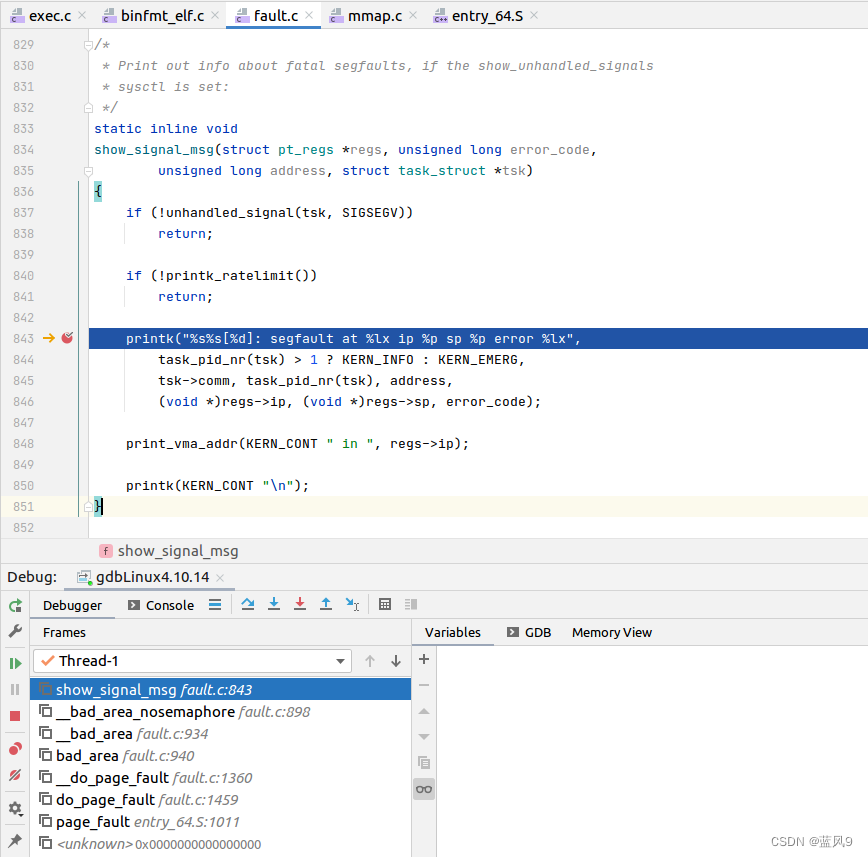Open the Thread-1 dropdown
868x857 pixels.
tap(193, 661)
